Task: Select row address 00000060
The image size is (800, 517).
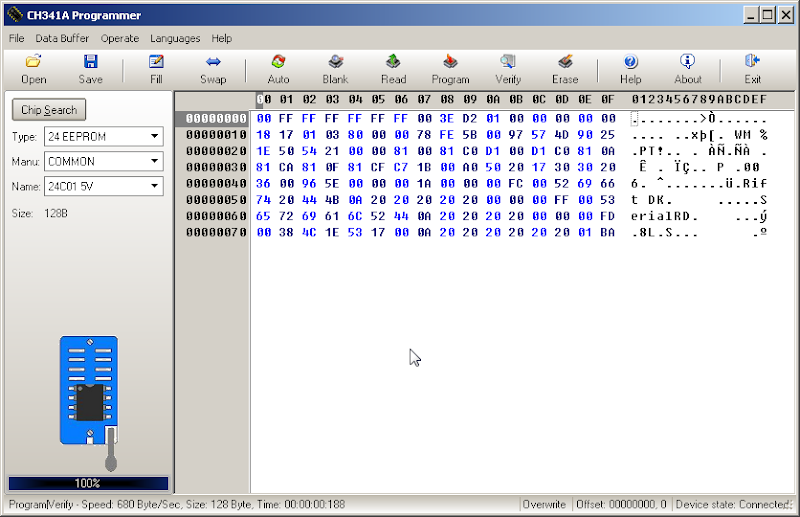Action: click(x=216, y=216)
